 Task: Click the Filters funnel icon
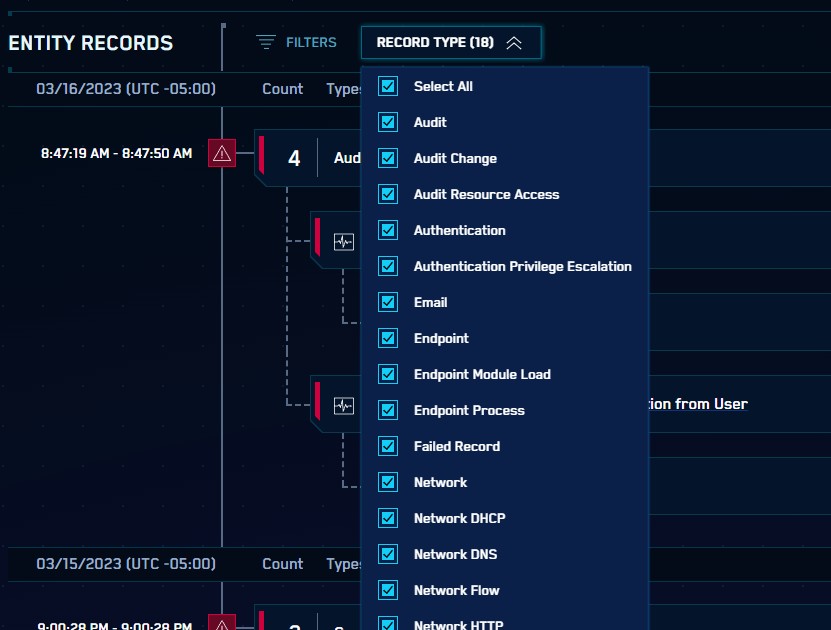[264, 42]
